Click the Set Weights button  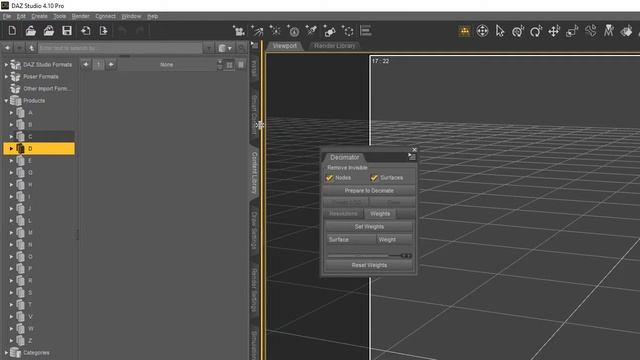point(369,227)
